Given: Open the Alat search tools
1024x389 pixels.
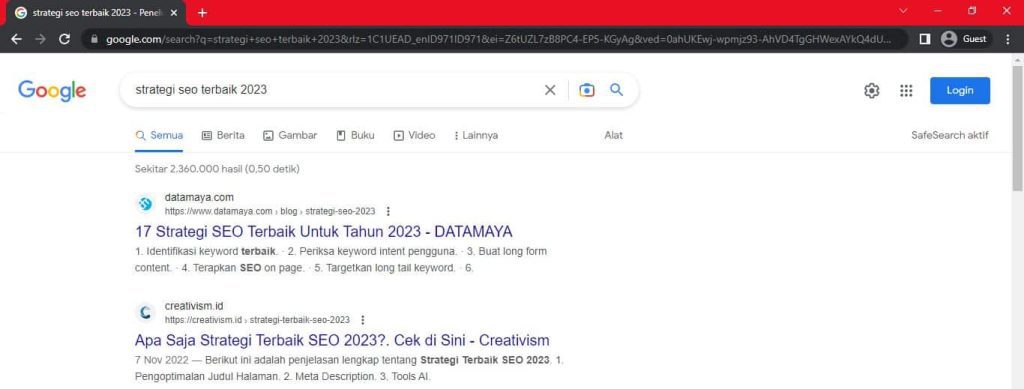Looking at the screenshot, I should coord(613,136).
